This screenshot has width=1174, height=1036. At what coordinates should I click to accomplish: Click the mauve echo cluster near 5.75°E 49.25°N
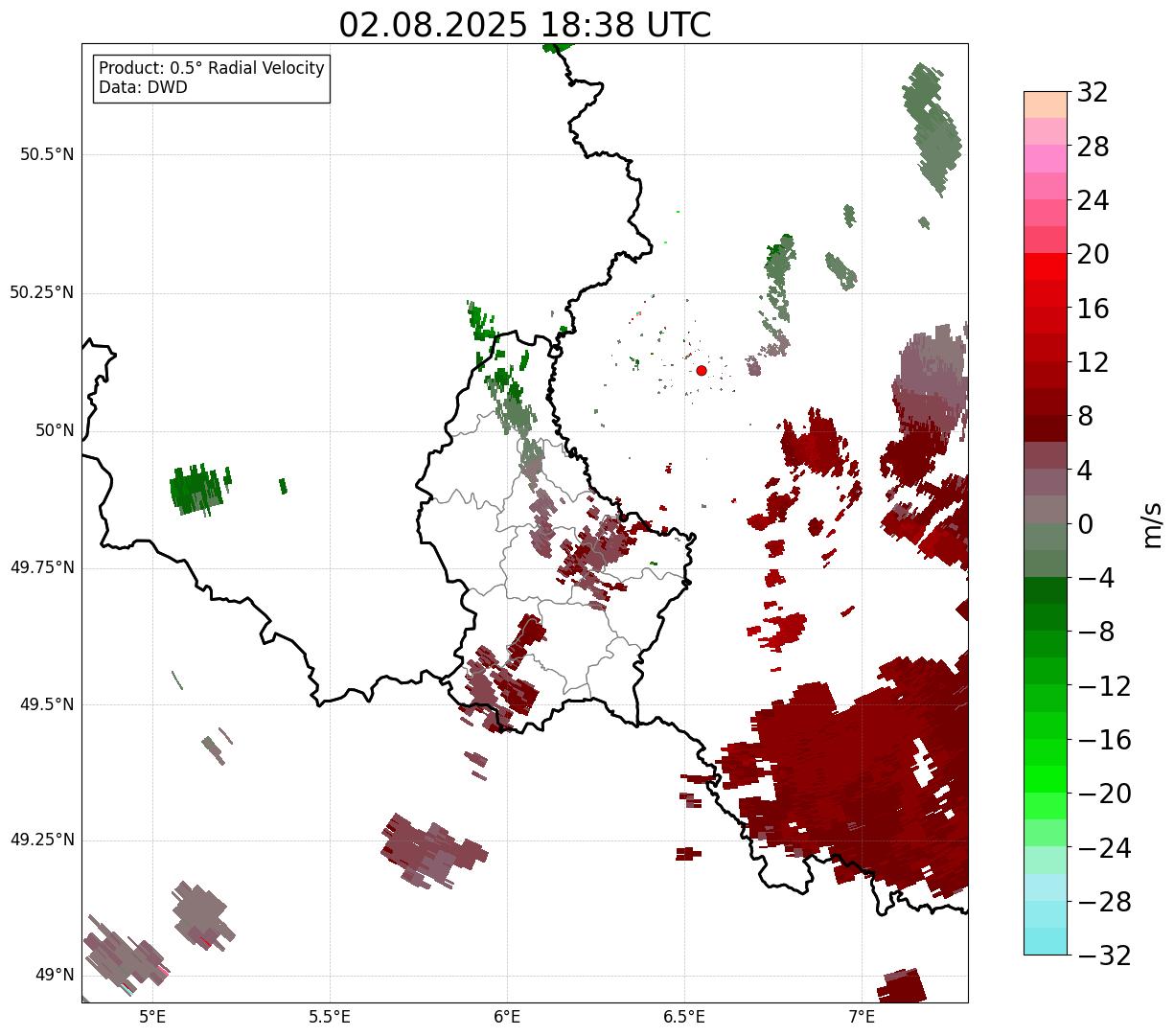pyautogui.click(x=433, y=851)
